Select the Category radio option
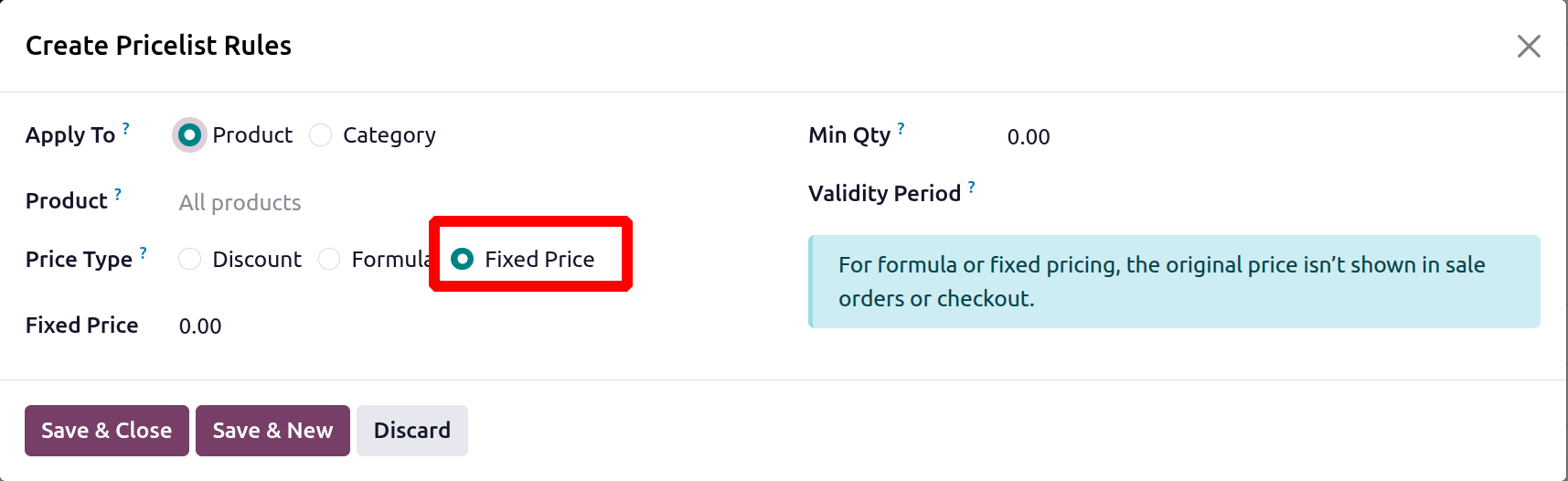 [321, 135]
